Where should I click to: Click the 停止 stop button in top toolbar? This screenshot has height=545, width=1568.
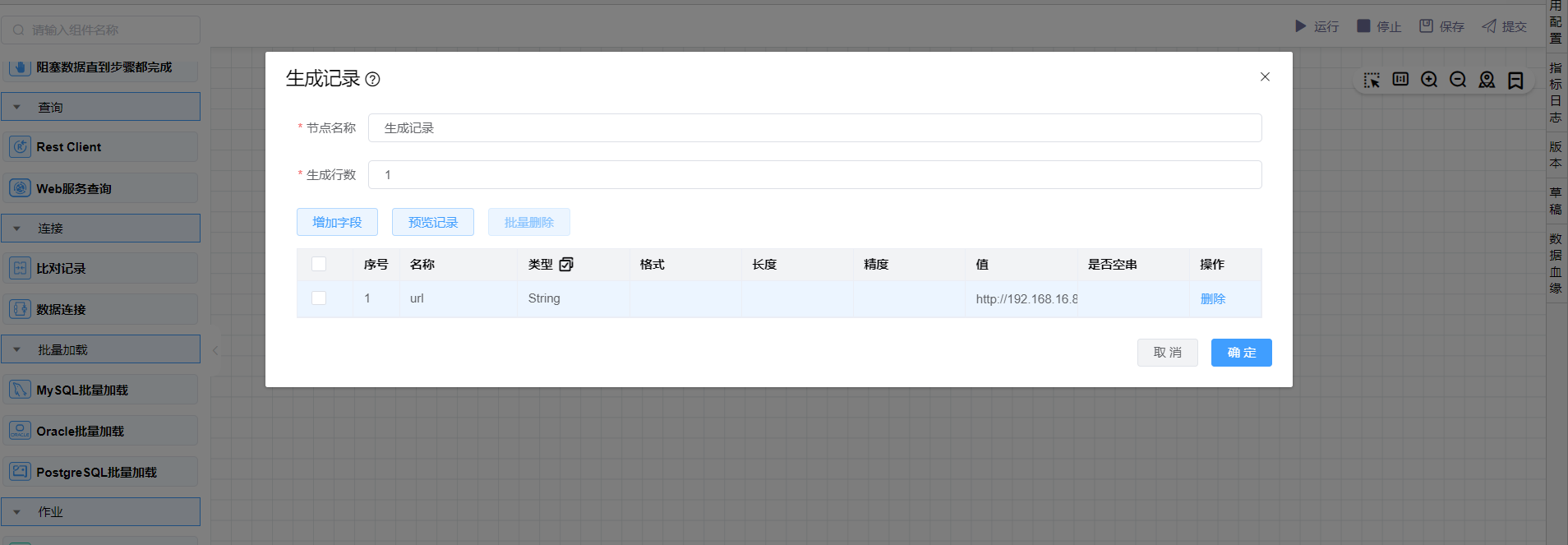[1379, 26]
